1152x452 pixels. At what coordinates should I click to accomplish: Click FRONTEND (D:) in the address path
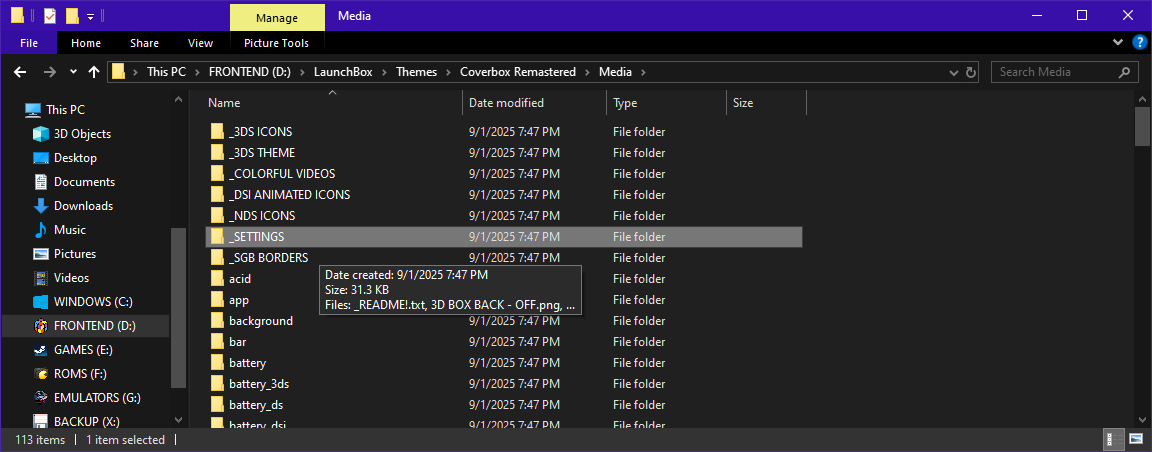point(250,72)
